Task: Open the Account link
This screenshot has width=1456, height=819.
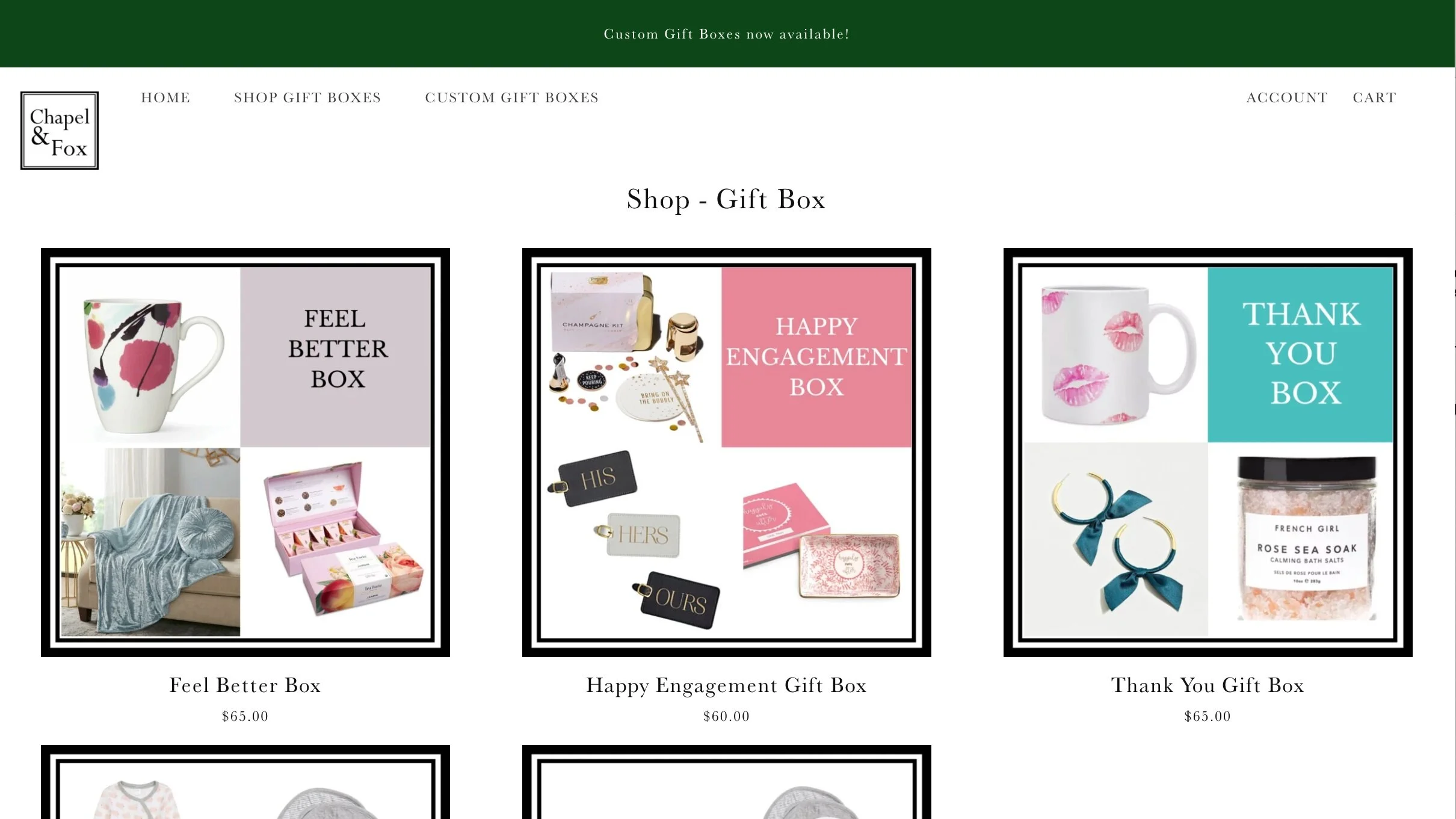Action: point(1287,97)
